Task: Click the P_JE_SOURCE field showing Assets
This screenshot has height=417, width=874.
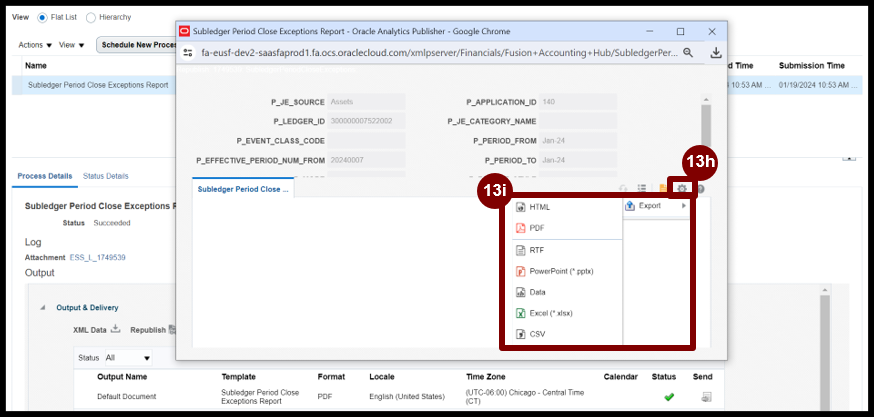Action: coord(366,102)
